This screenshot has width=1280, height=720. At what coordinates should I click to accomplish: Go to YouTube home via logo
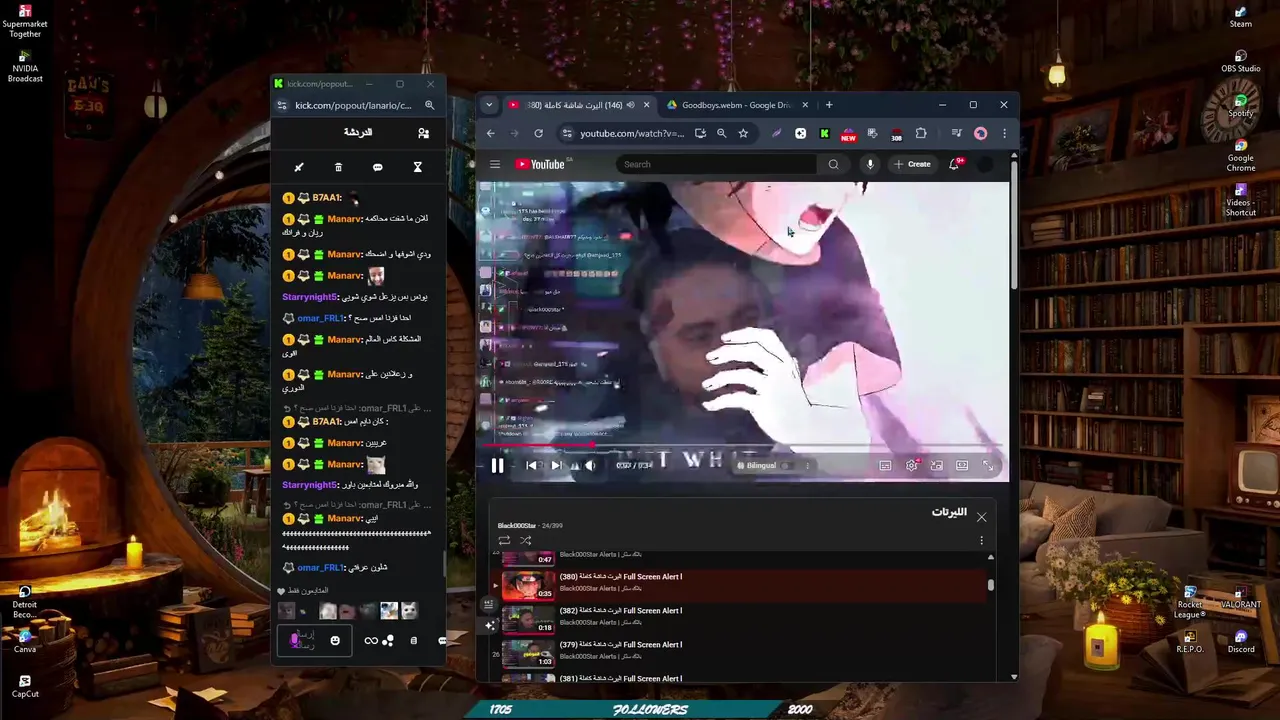[540, 164]
